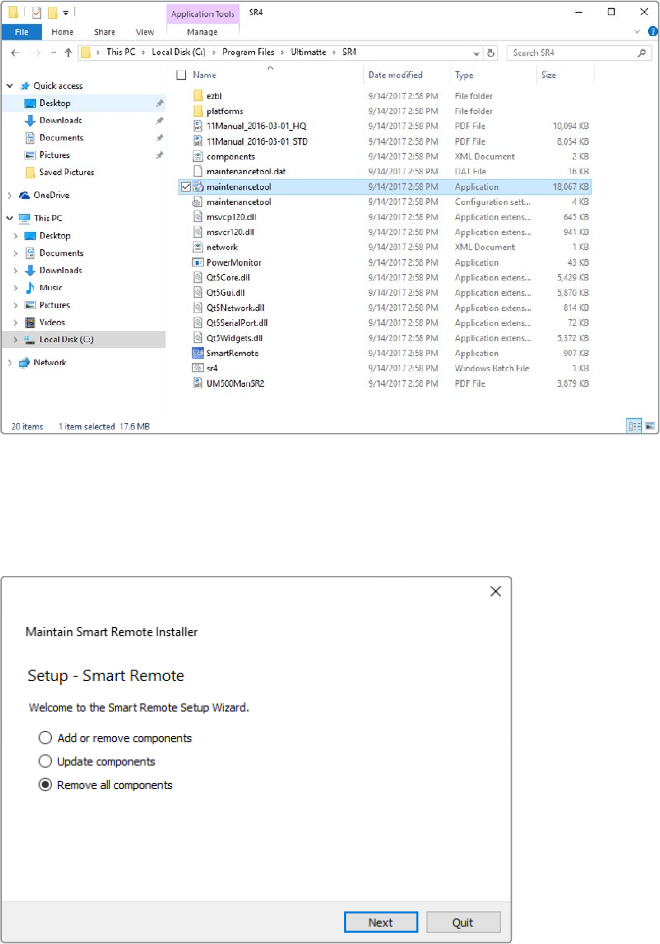
Task: Collapse the Quick access tree node
Action: pos(10,86)
